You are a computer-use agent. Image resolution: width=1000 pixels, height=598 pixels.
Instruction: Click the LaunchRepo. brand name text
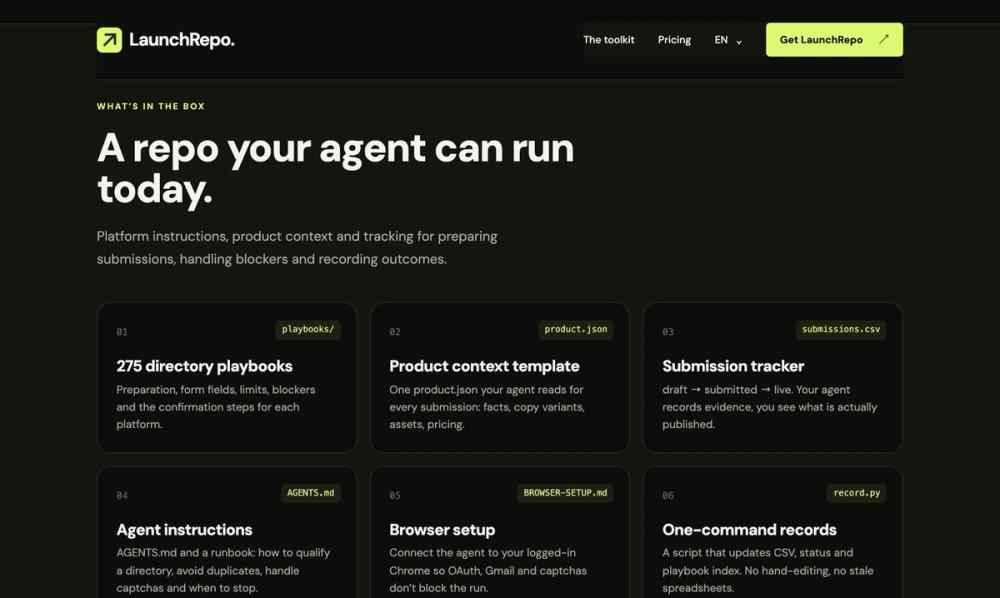(x=182, y=40)
